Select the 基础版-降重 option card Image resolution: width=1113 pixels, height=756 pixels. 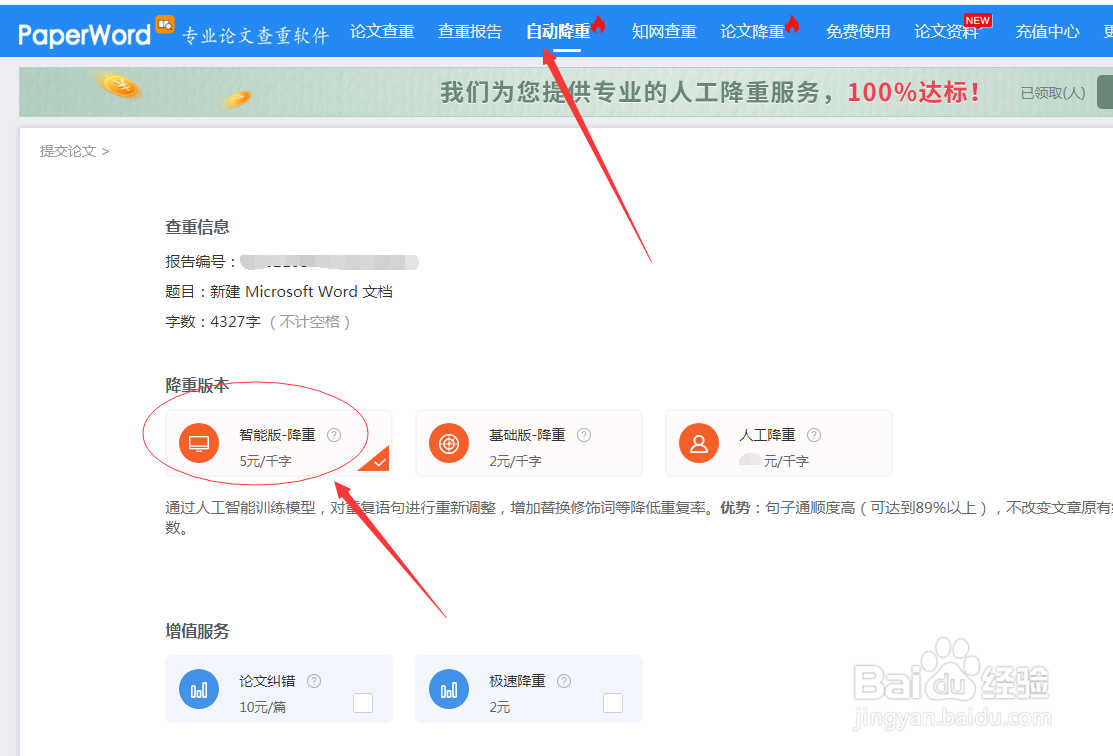(x=529, y=443)
